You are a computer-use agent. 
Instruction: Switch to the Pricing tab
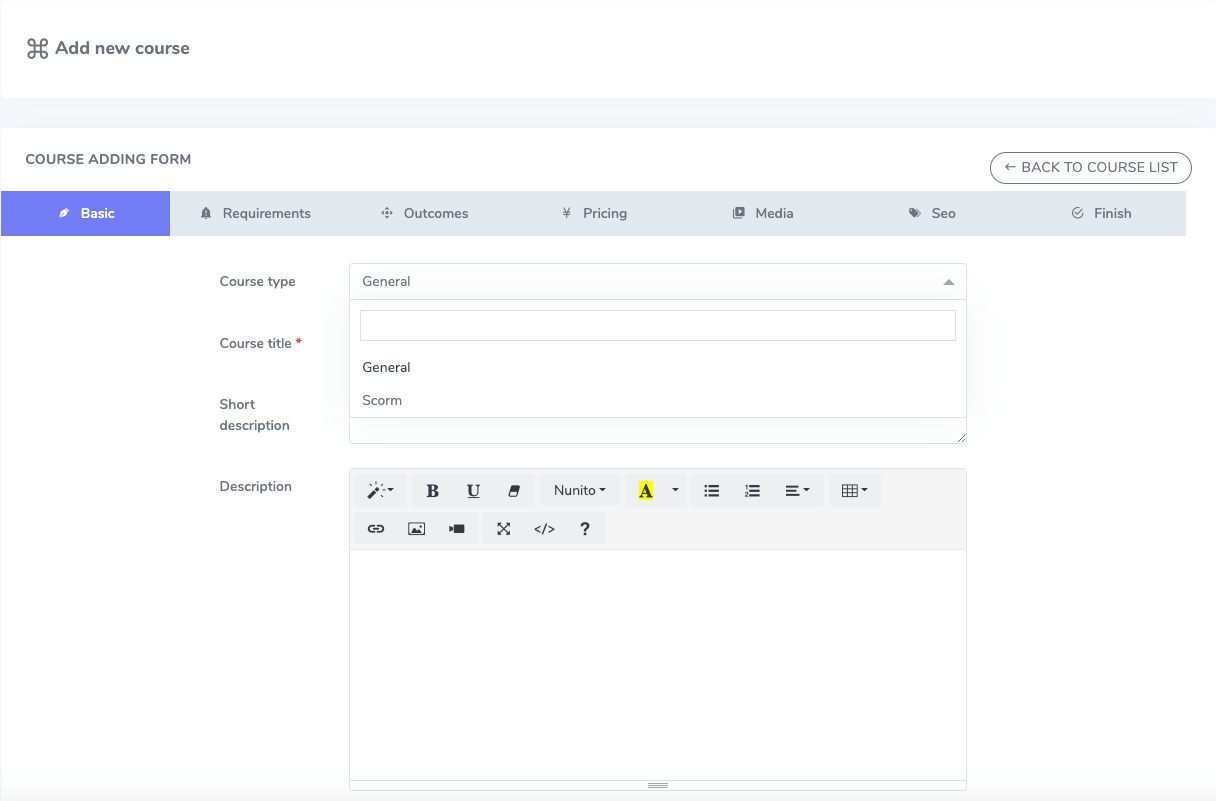pos(594,213)
